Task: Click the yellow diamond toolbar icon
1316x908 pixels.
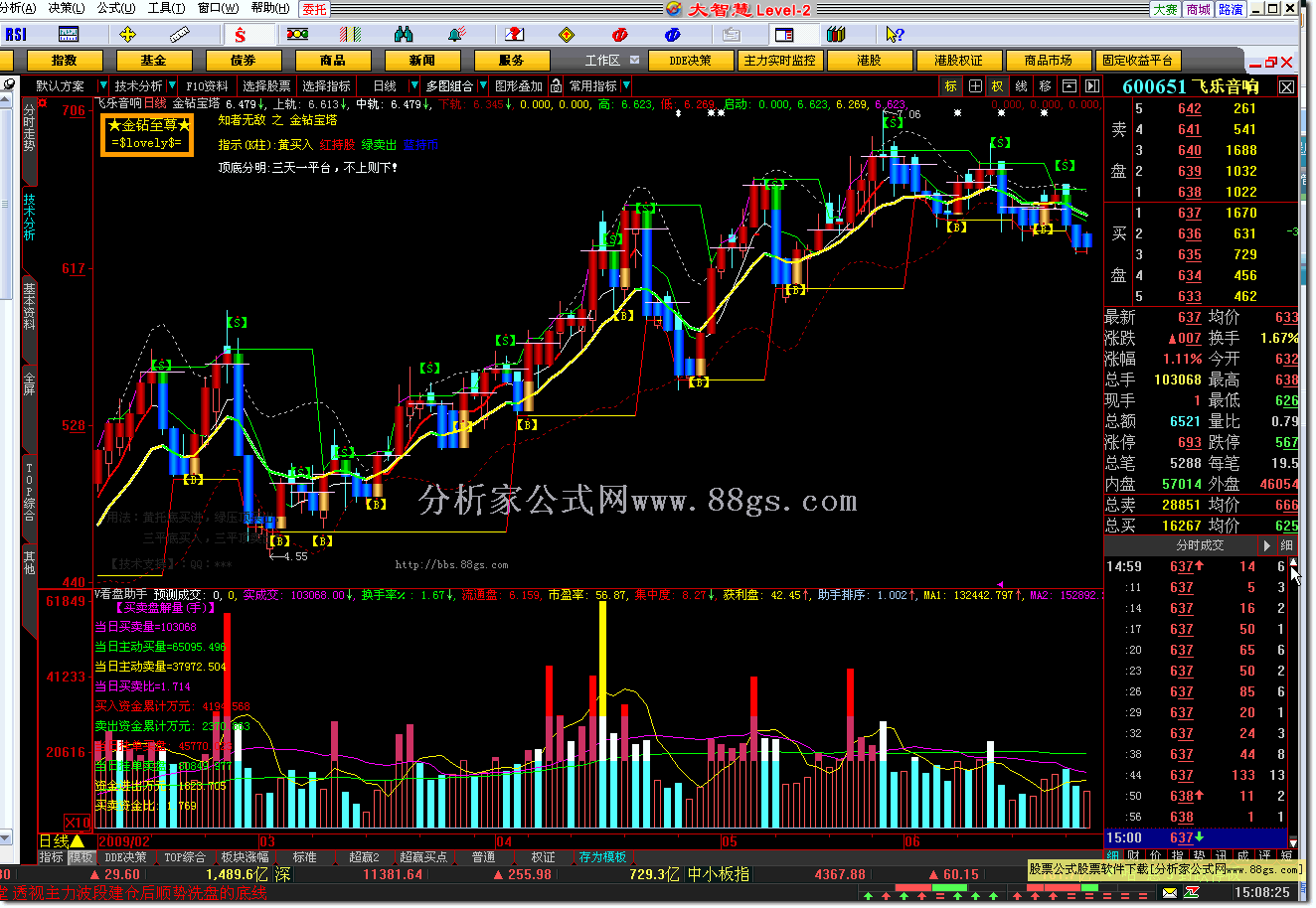Action: click(567, 35)
